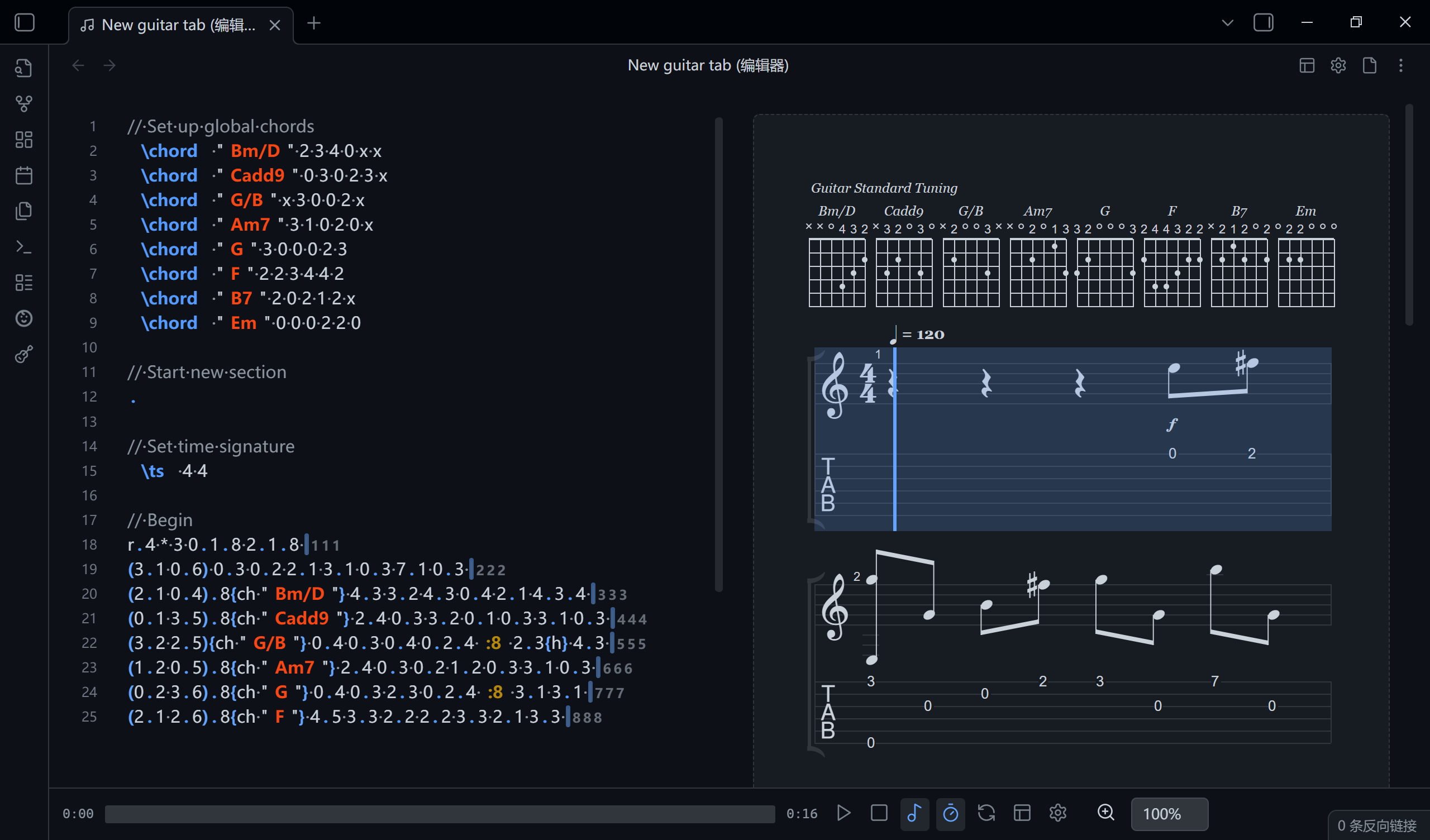
Task: Click the playback progress bar
Action: tap(440, 813)
